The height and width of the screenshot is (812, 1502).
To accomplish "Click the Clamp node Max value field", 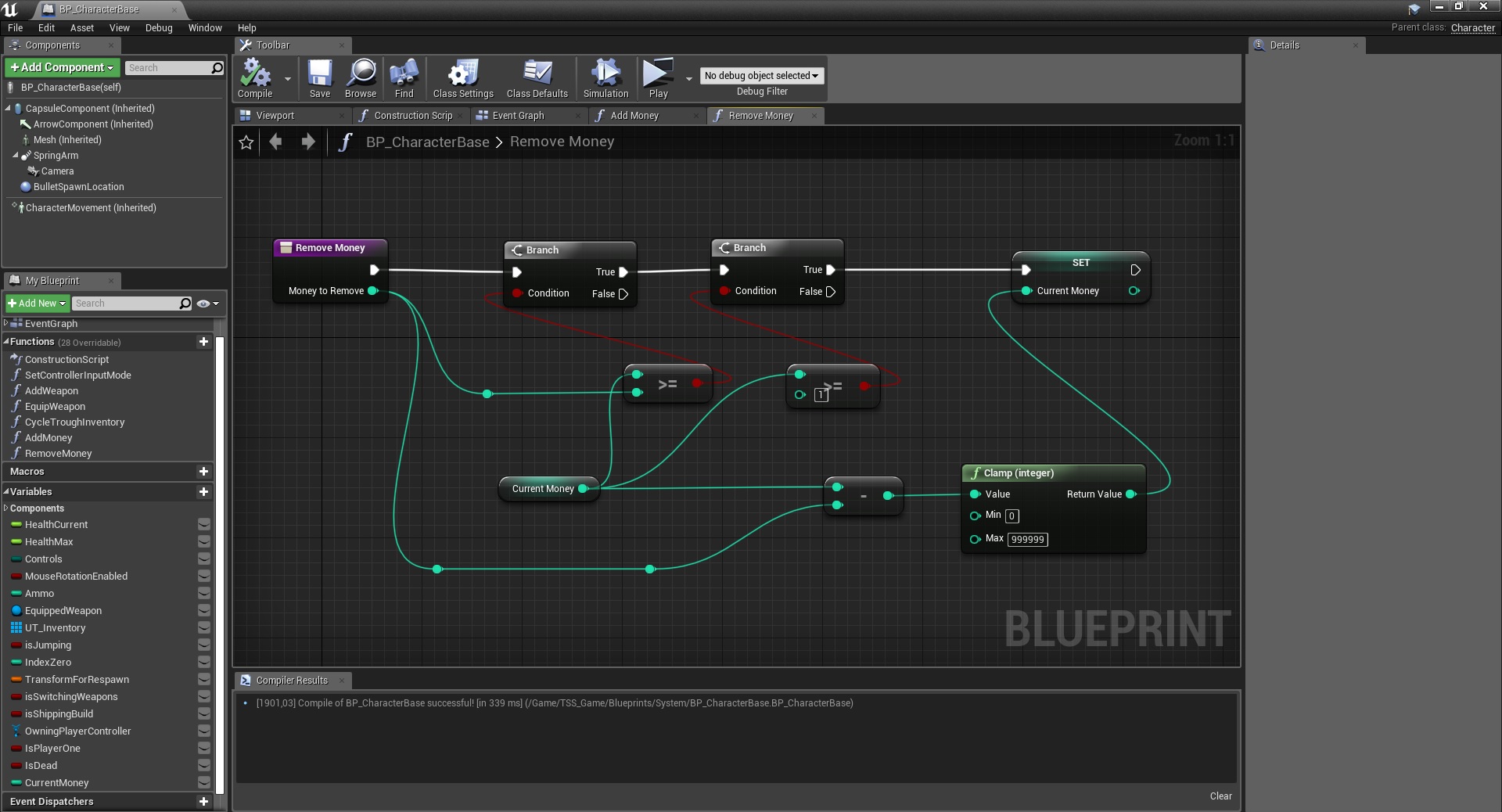I will coord(1027,540).
